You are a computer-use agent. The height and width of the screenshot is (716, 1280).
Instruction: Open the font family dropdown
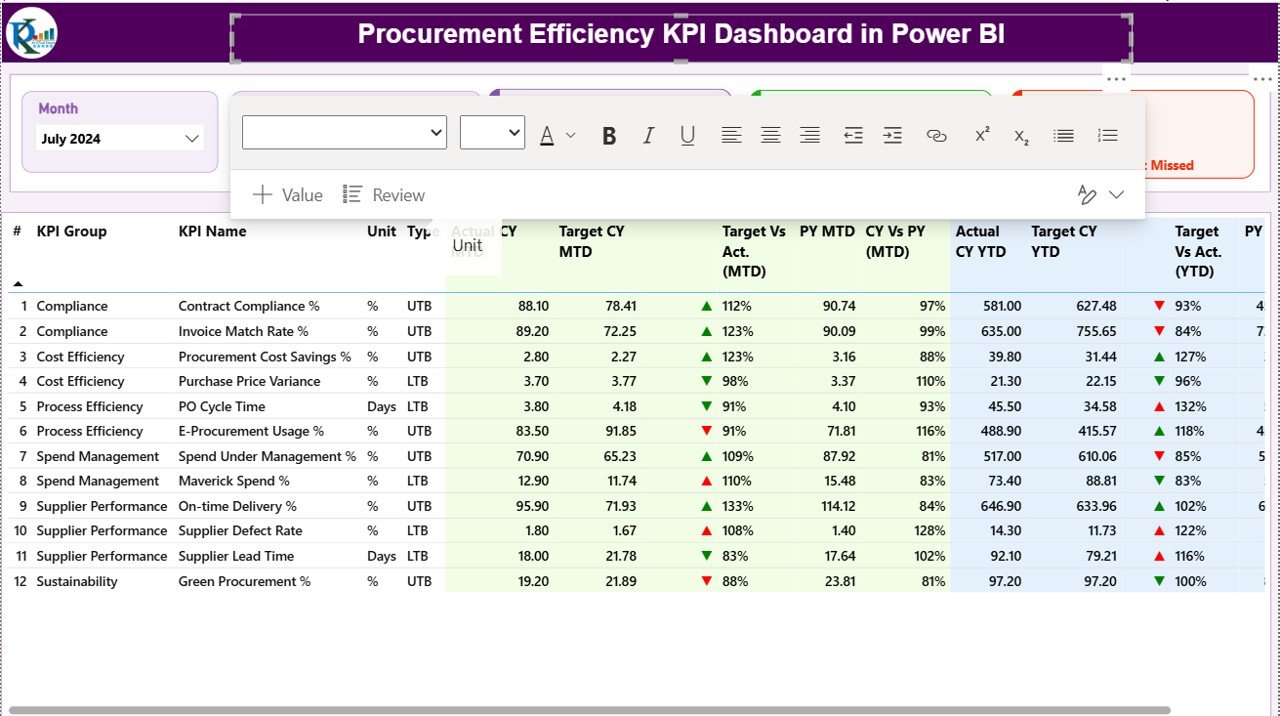coord(344,132)
